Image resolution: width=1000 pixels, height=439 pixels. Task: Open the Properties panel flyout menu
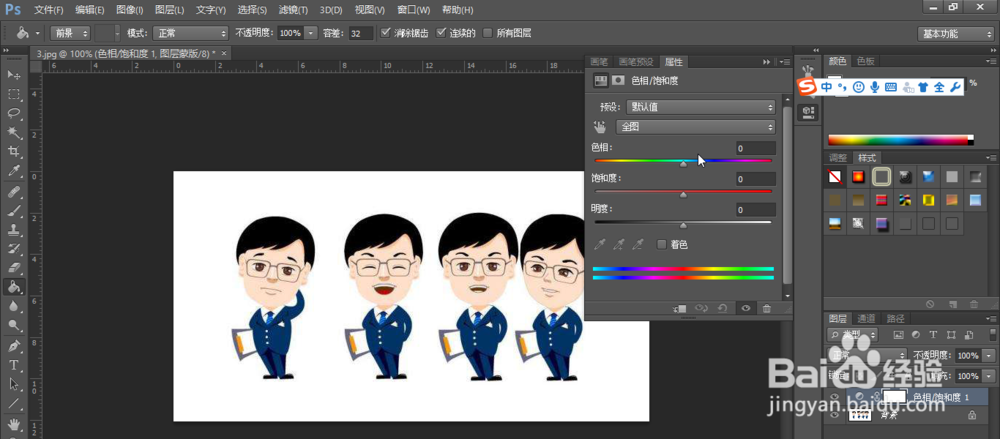click(784, 62)
